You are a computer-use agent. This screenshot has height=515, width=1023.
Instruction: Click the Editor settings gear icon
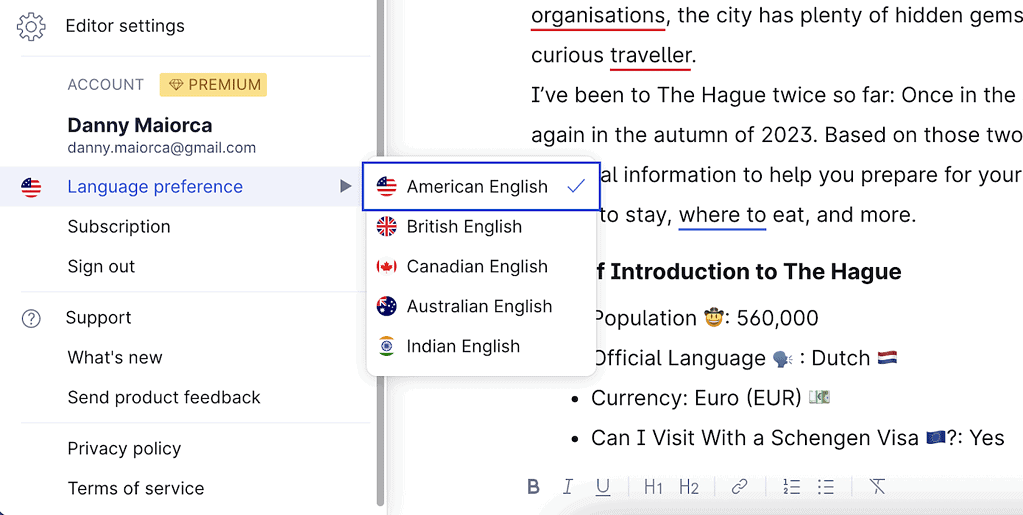32,26
